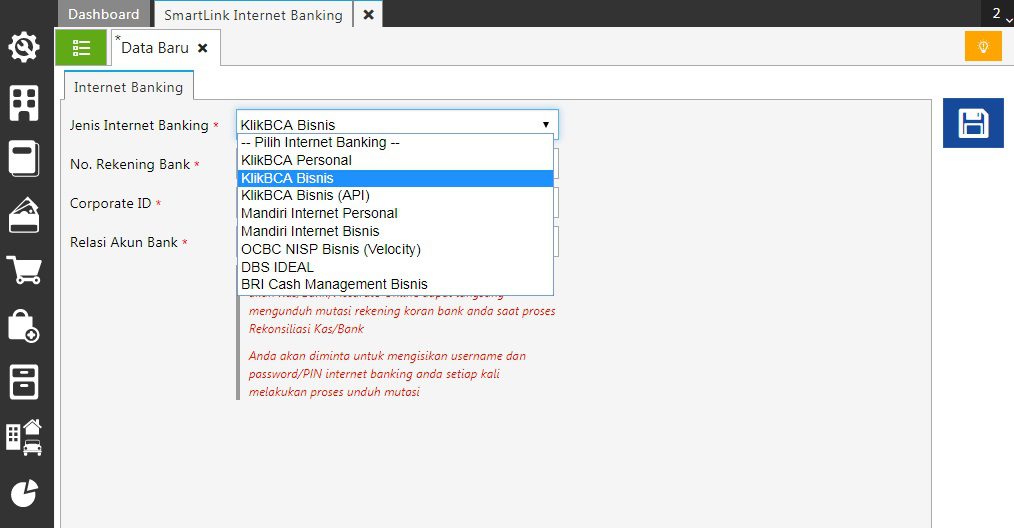Open the general ledger book icon
The width and height of the screenshot is (1014, 528).
(24, 159)
